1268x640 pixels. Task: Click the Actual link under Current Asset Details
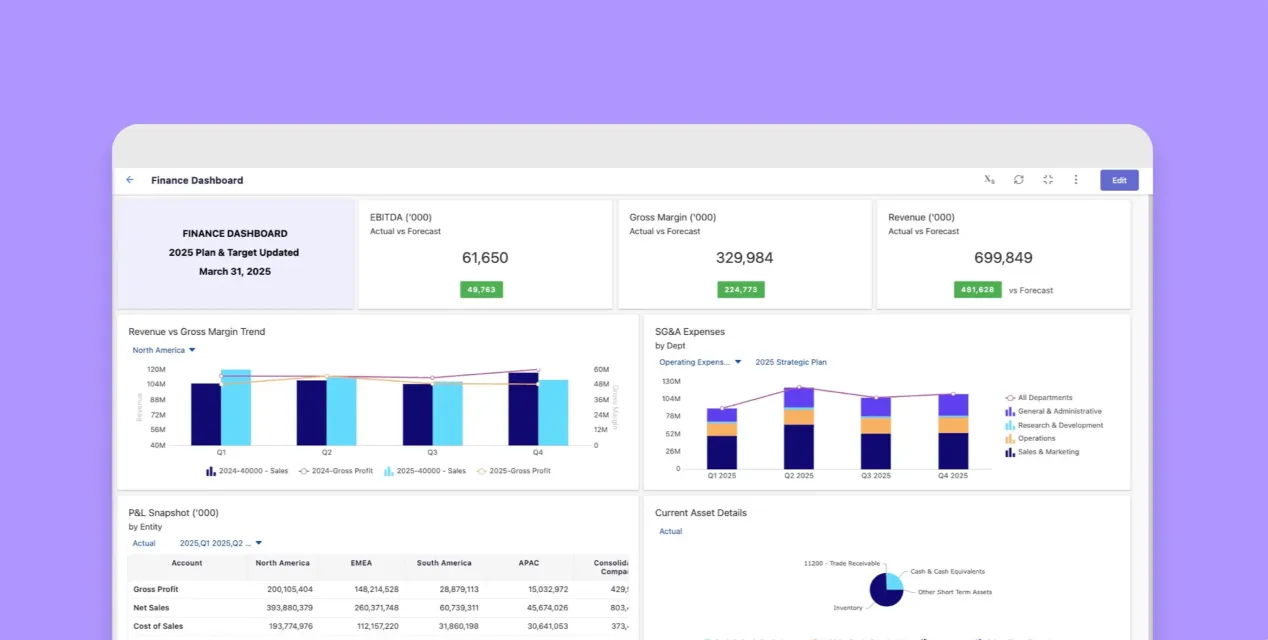click(x=669, y=531)
